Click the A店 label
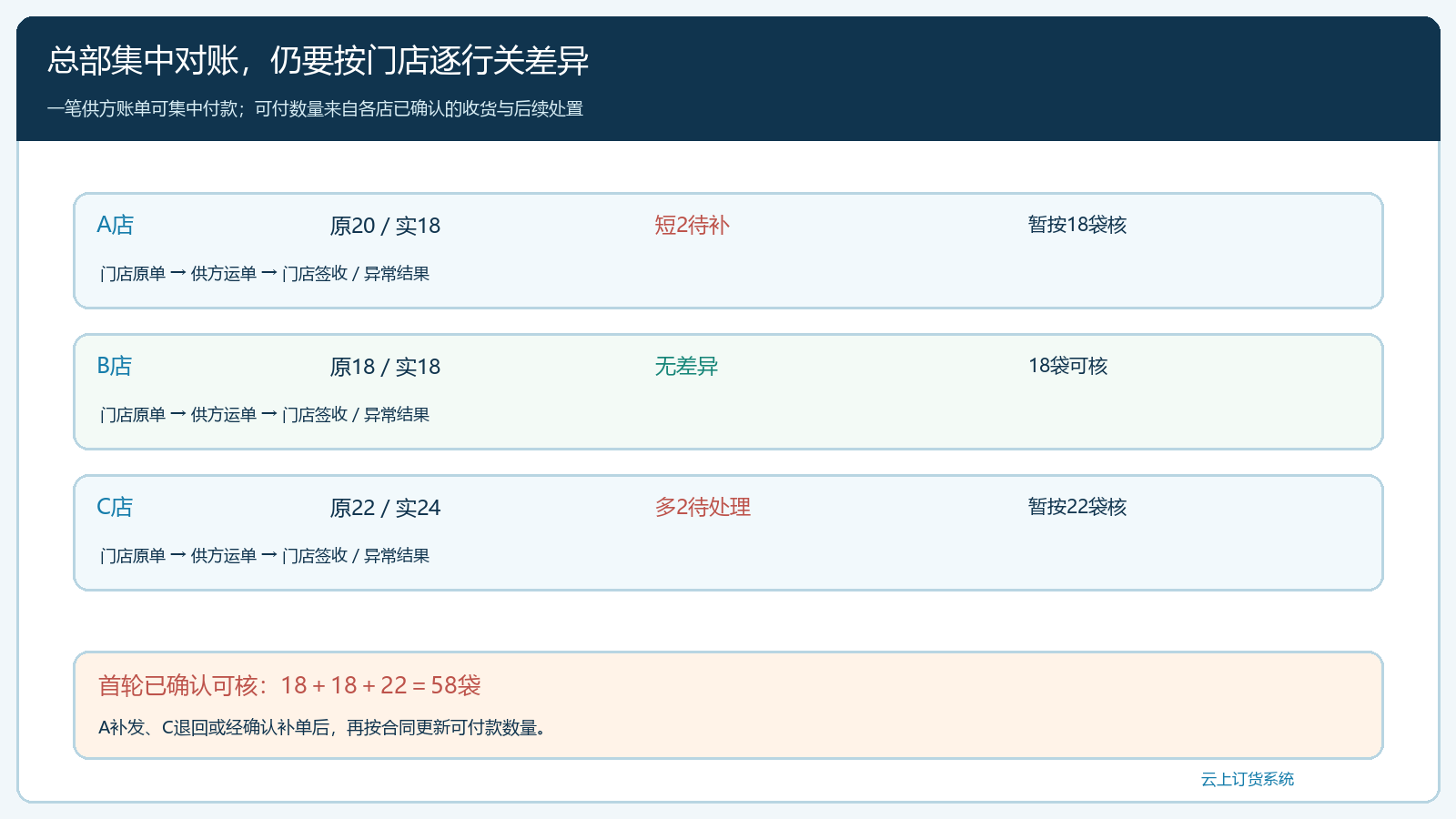Viewport: 1456px width, 819px height. [116, 225]
